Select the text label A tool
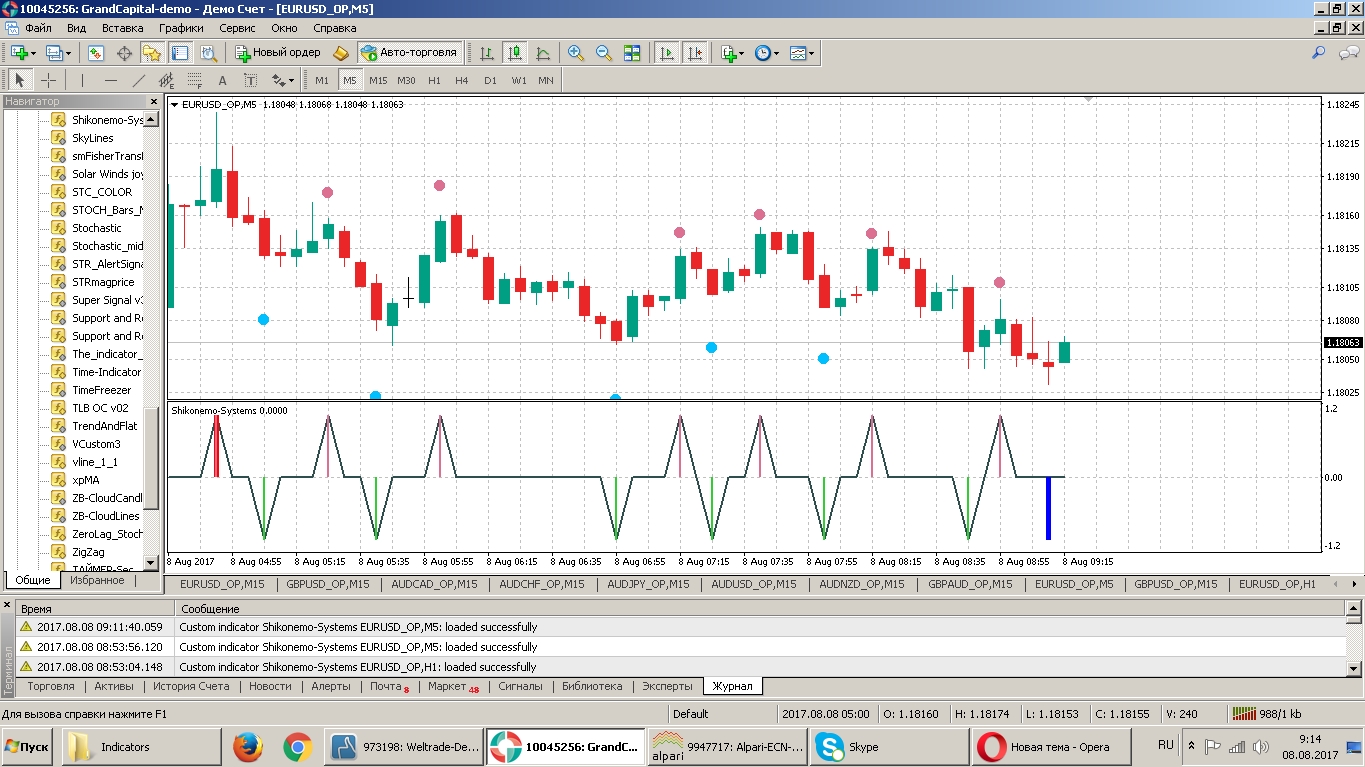1365x767 pixels. pyautogui.click(x=222, y=80)
